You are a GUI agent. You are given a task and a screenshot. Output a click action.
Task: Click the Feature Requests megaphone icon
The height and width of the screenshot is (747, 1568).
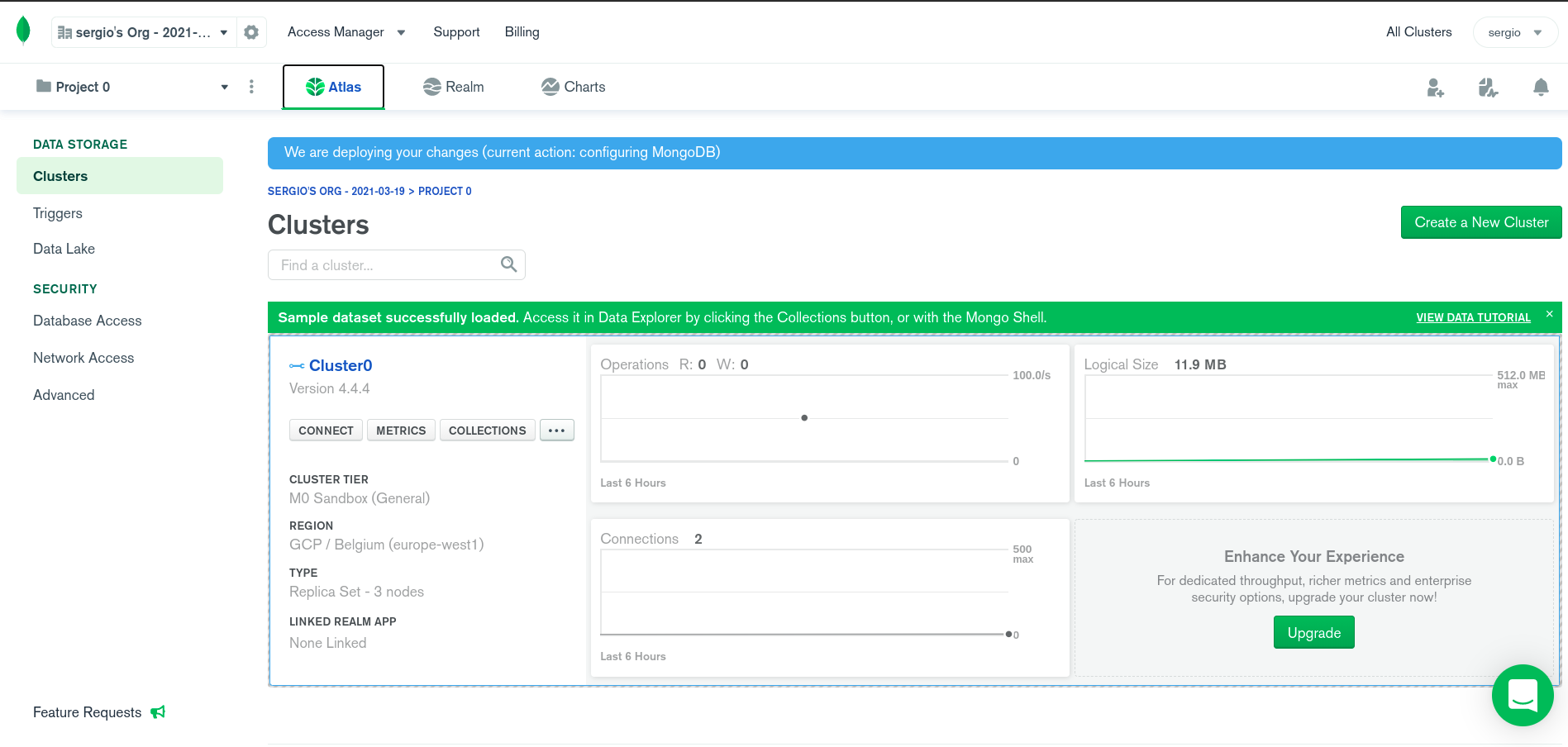click(158, 712)
